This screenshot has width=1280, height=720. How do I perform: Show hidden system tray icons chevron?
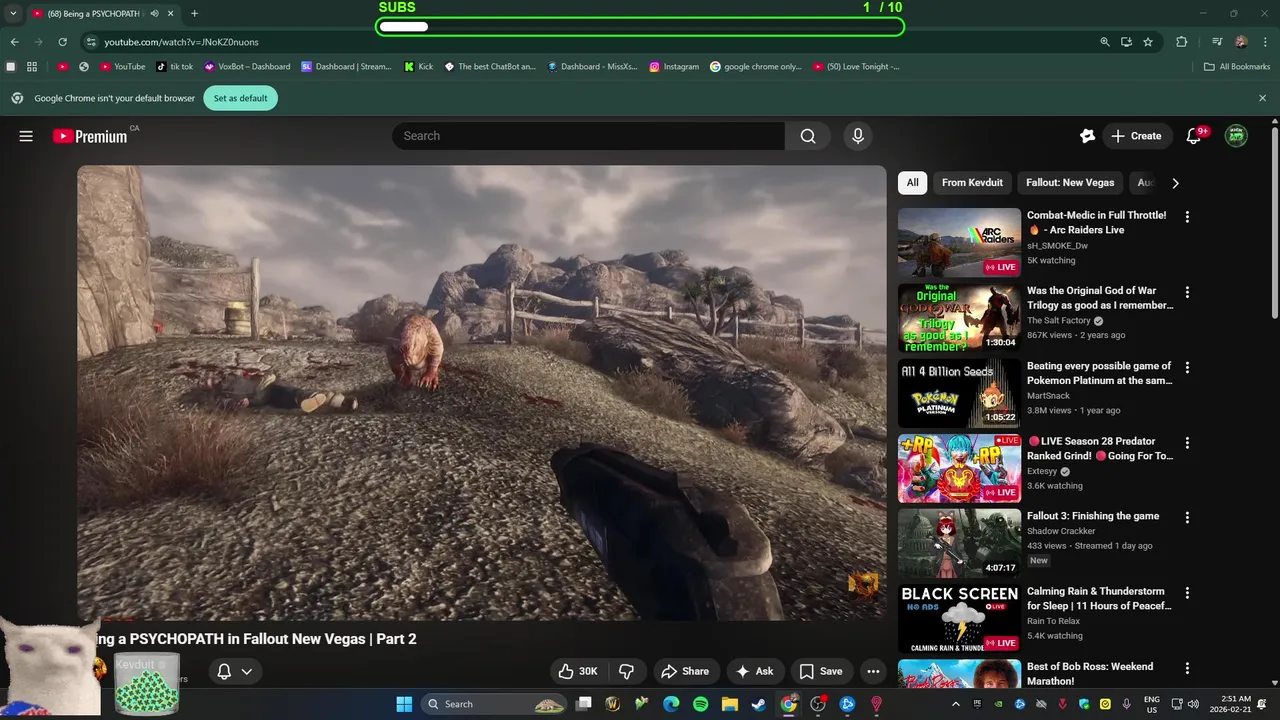pos(955,704)
